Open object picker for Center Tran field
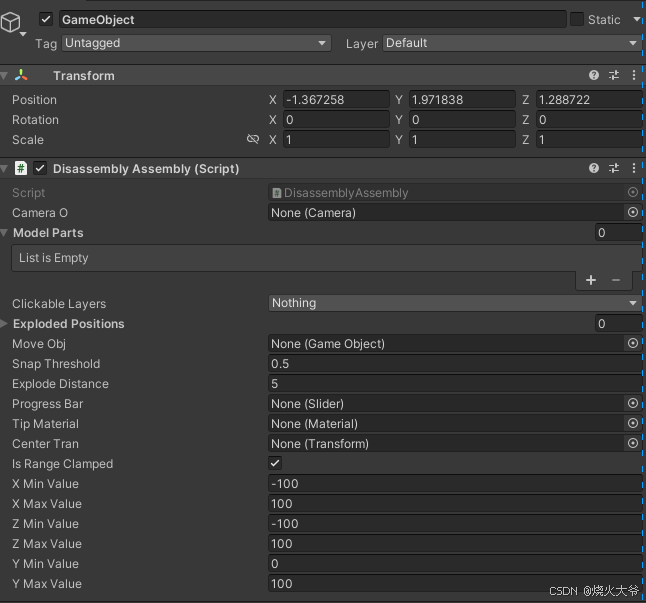This screenshot has width=646, height=603. (x=633, y=443)
